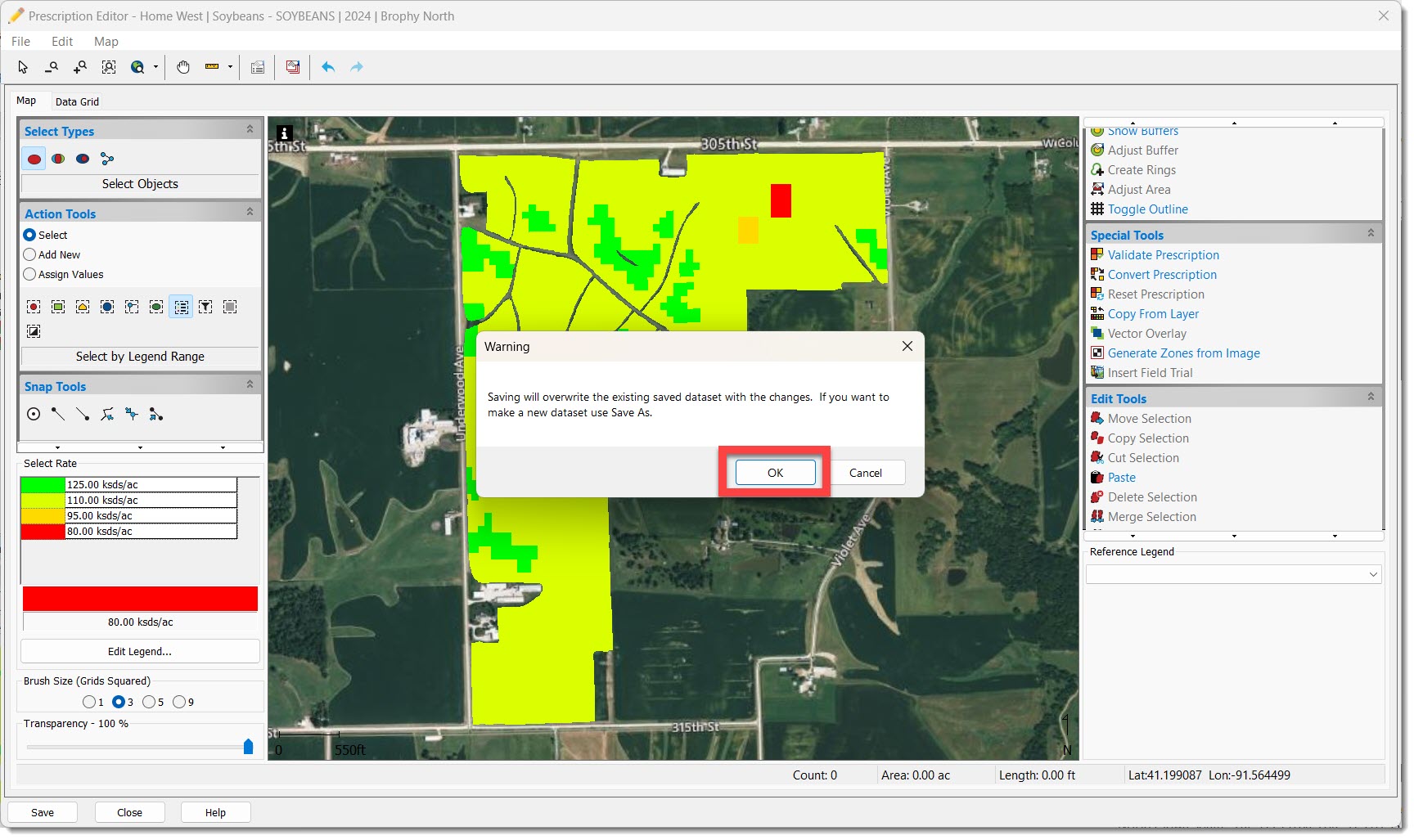
Task: Click the Validate Prescription icon
Action: 1097,255
